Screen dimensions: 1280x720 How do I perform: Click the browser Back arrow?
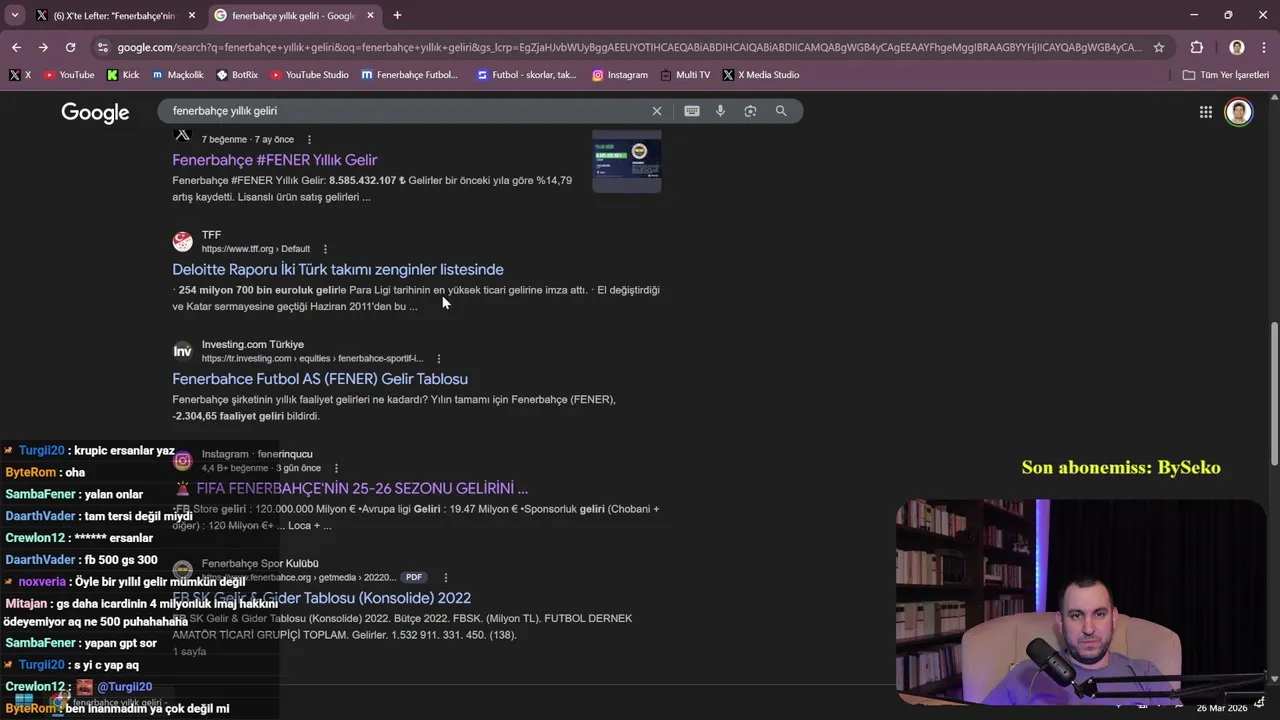(17, 47)
